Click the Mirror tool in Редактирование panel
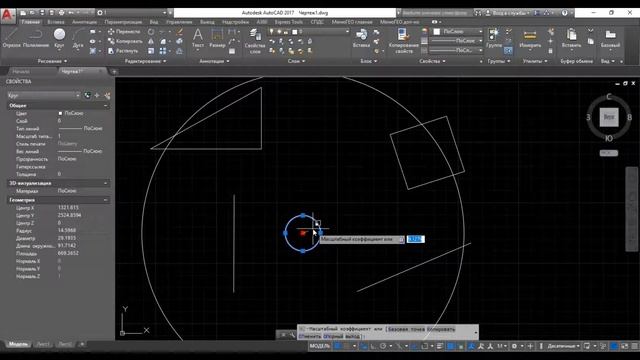The height and width of the screenshot is (360, 640). pos(151,41)
